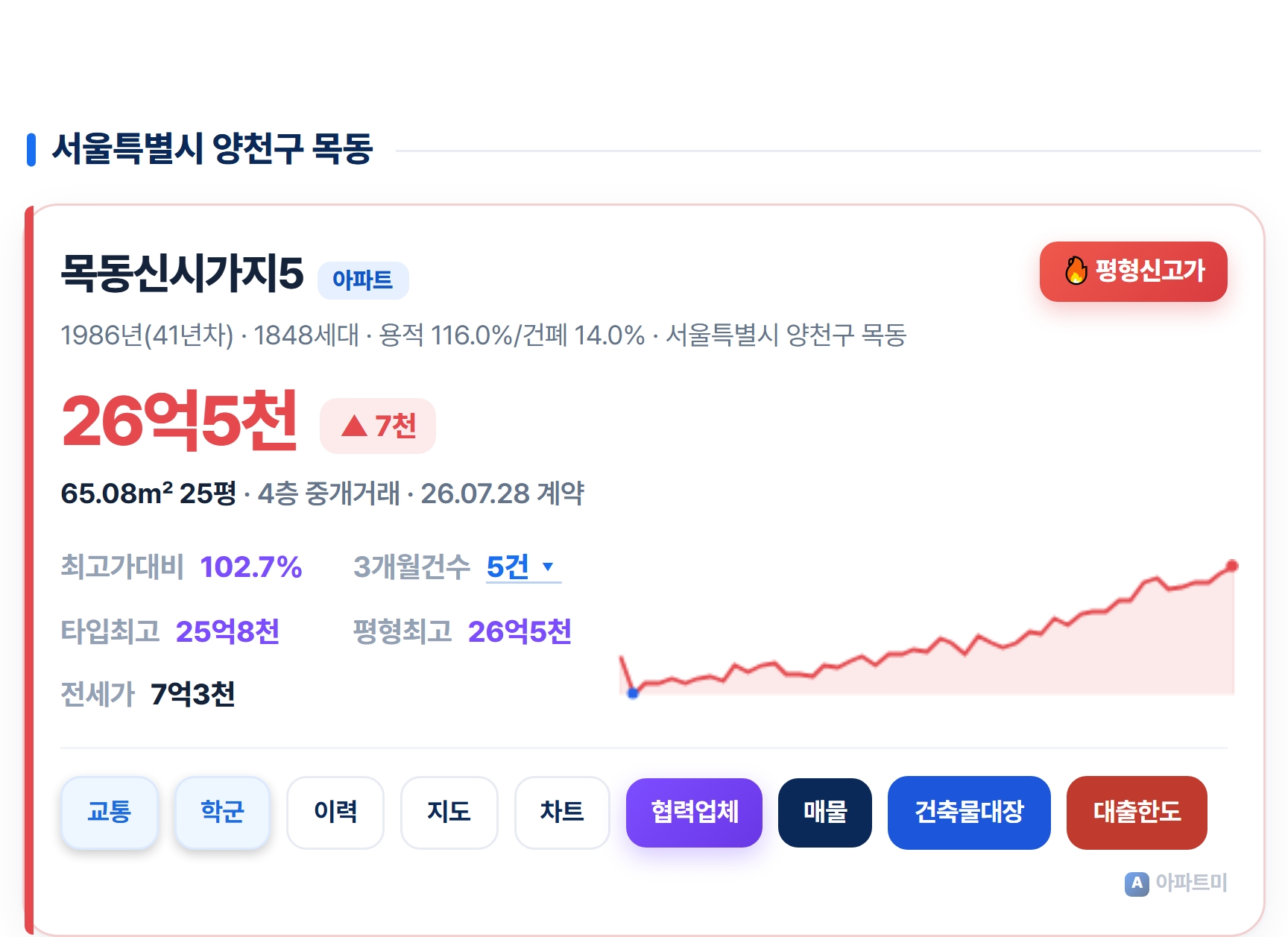1288x937 pixels.
Task: Open the 건축물대장 building register button
Action: point(969,812)
